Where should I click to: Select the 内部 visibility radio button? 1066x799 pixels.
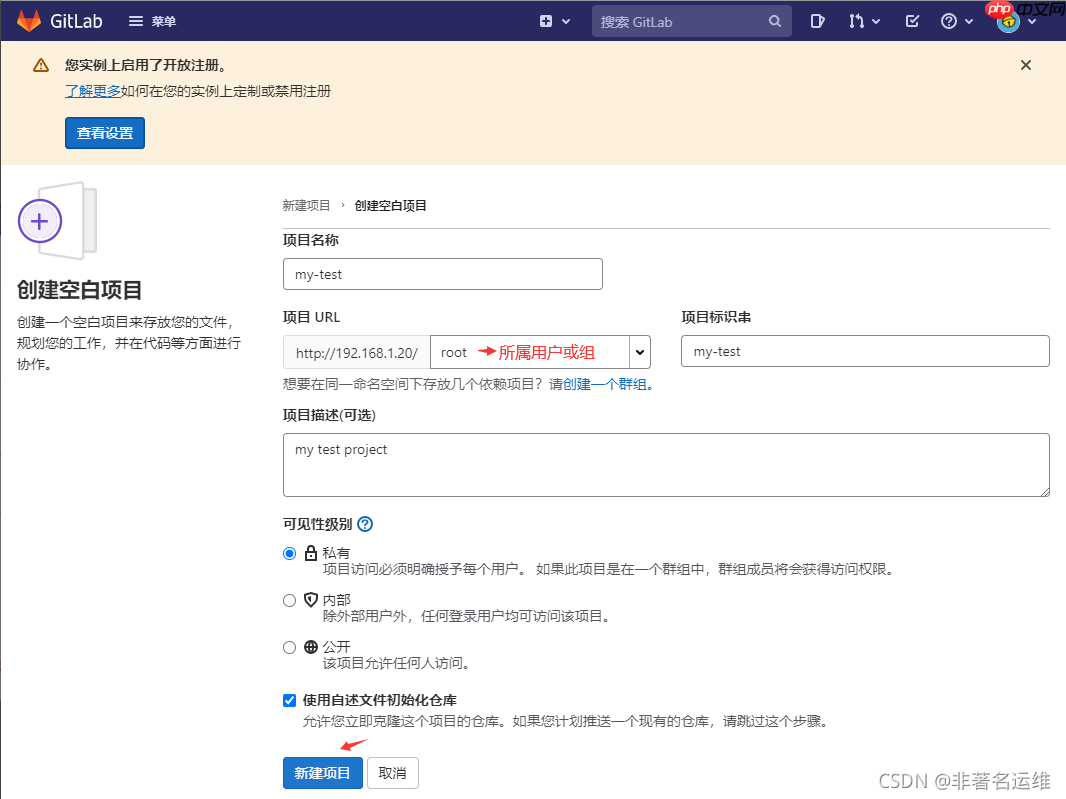pos(289,600)
